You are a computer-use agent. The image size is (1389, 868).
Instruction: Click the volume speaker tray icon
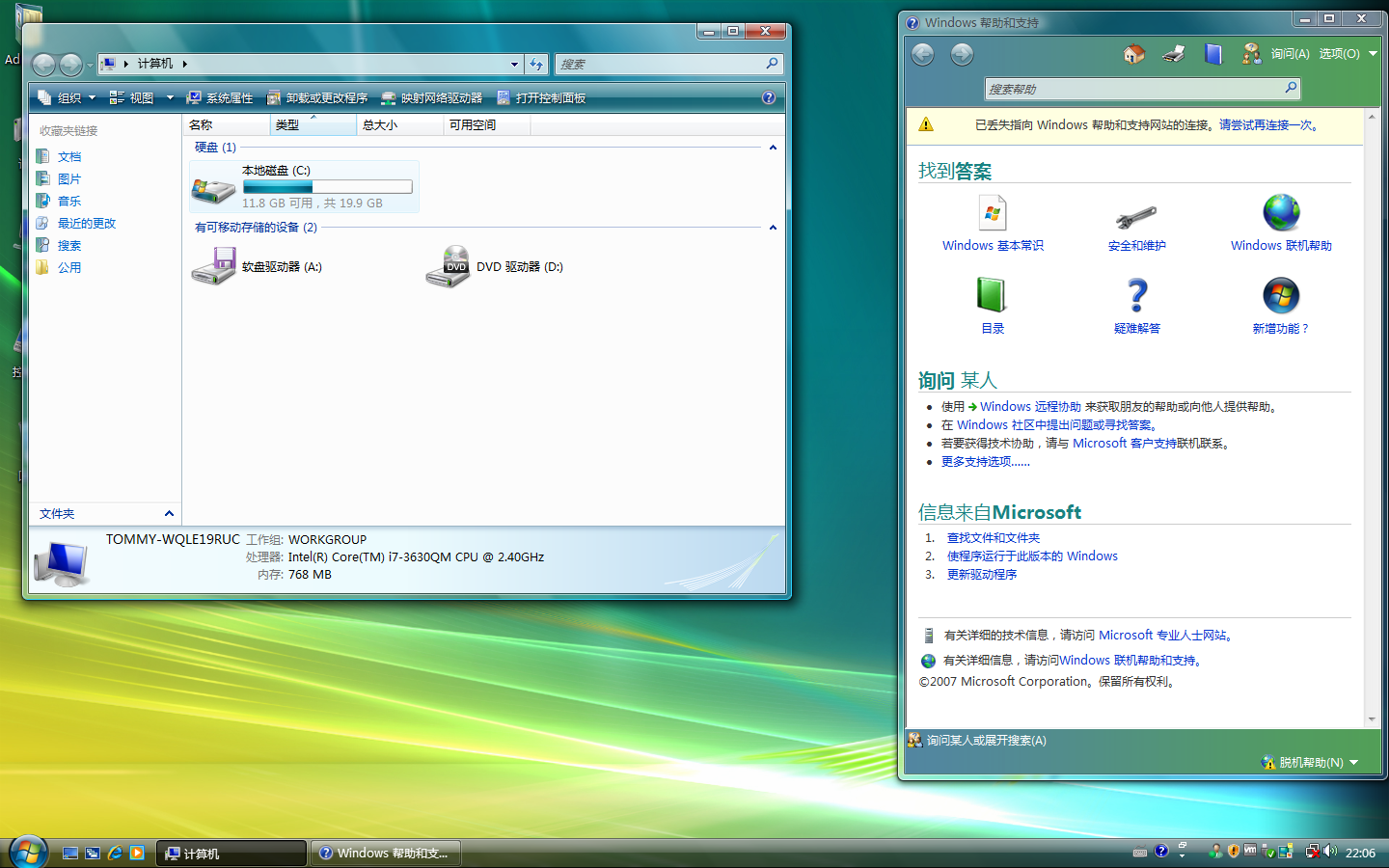(1330, 852)
